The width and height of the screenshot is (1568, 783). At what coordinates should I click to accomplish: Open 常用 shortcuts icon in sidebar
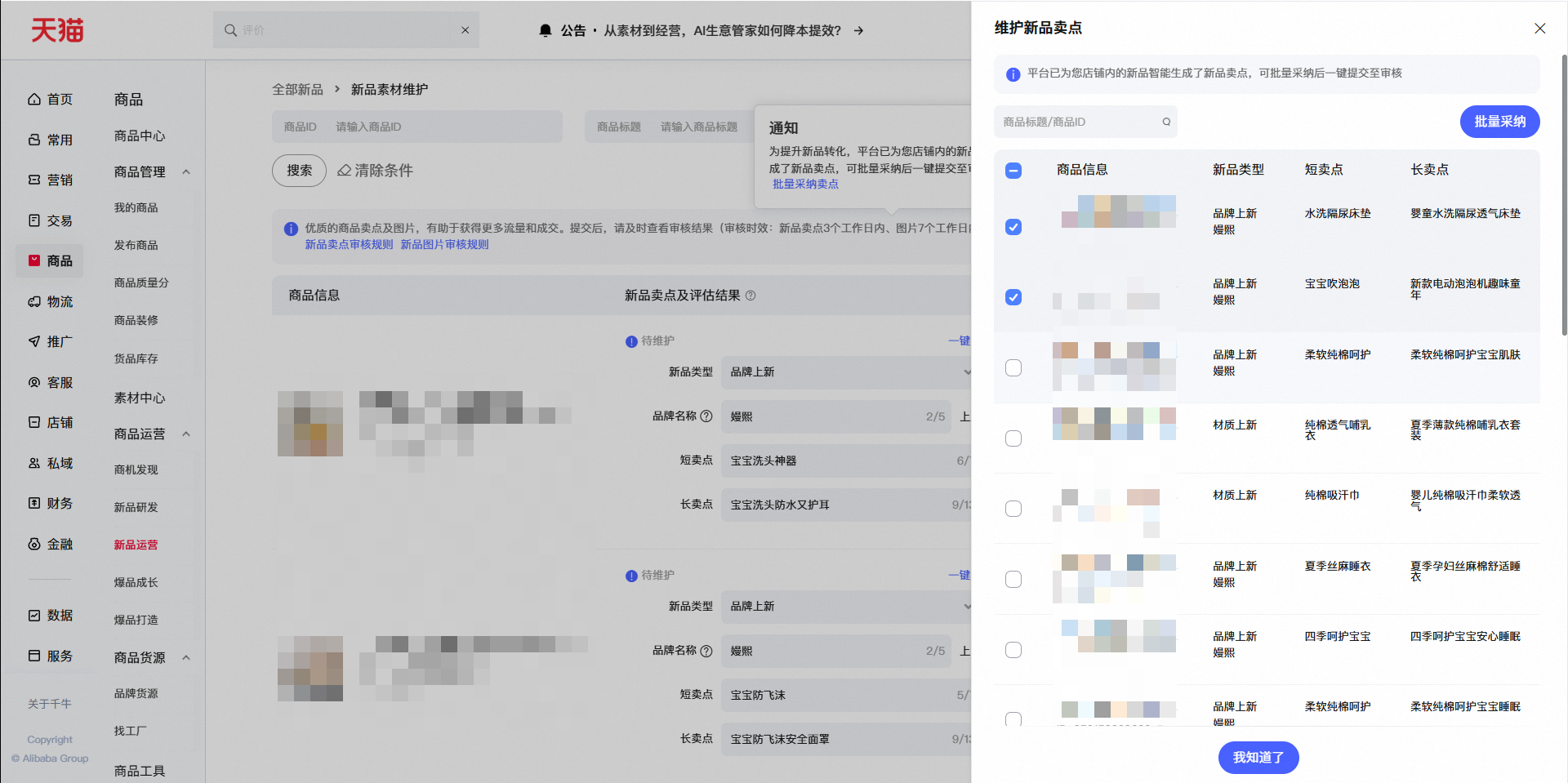(x=34, y=140)
